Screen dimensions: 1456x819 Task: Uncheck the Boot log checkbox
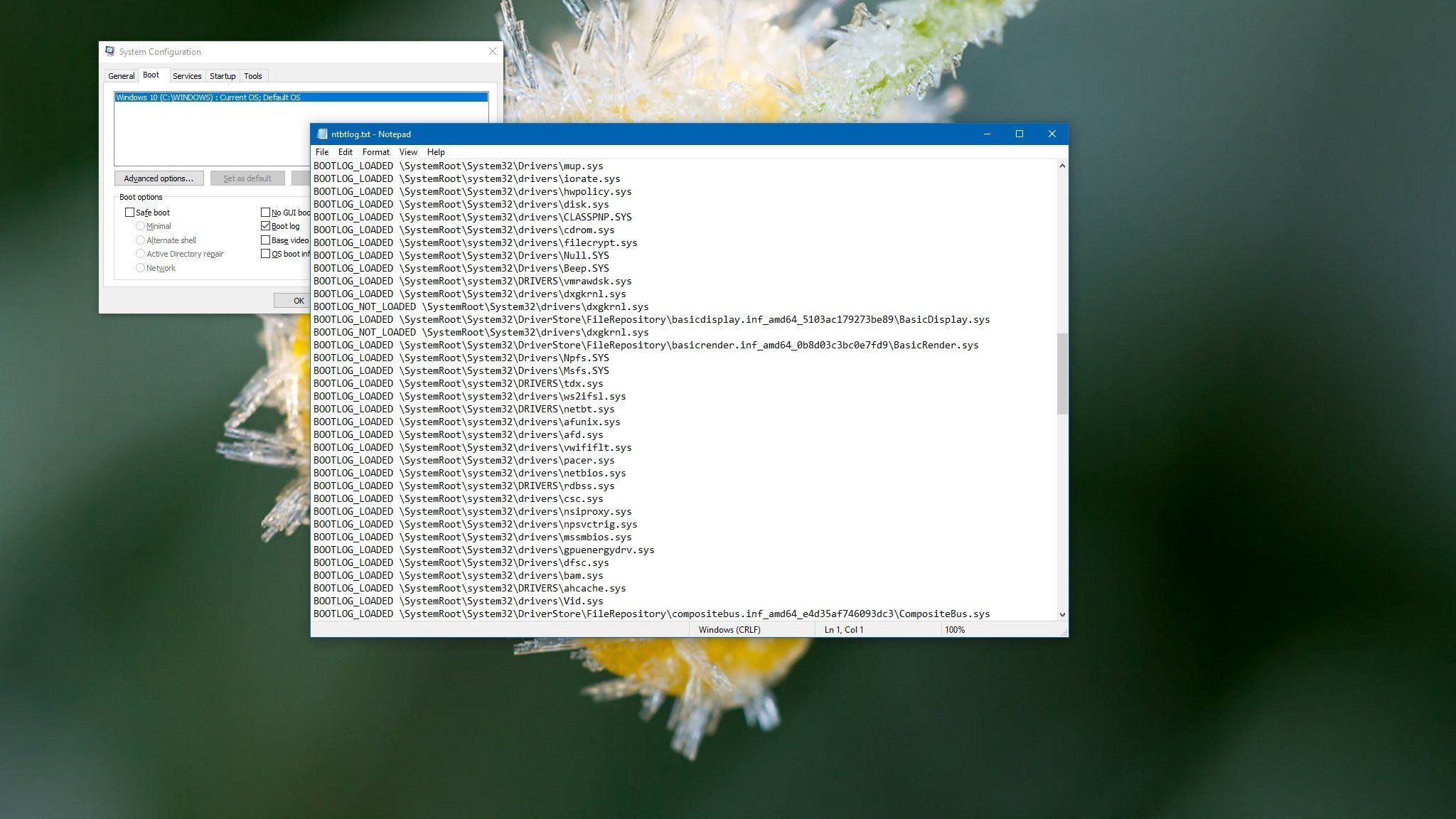(x=266, y=226)
